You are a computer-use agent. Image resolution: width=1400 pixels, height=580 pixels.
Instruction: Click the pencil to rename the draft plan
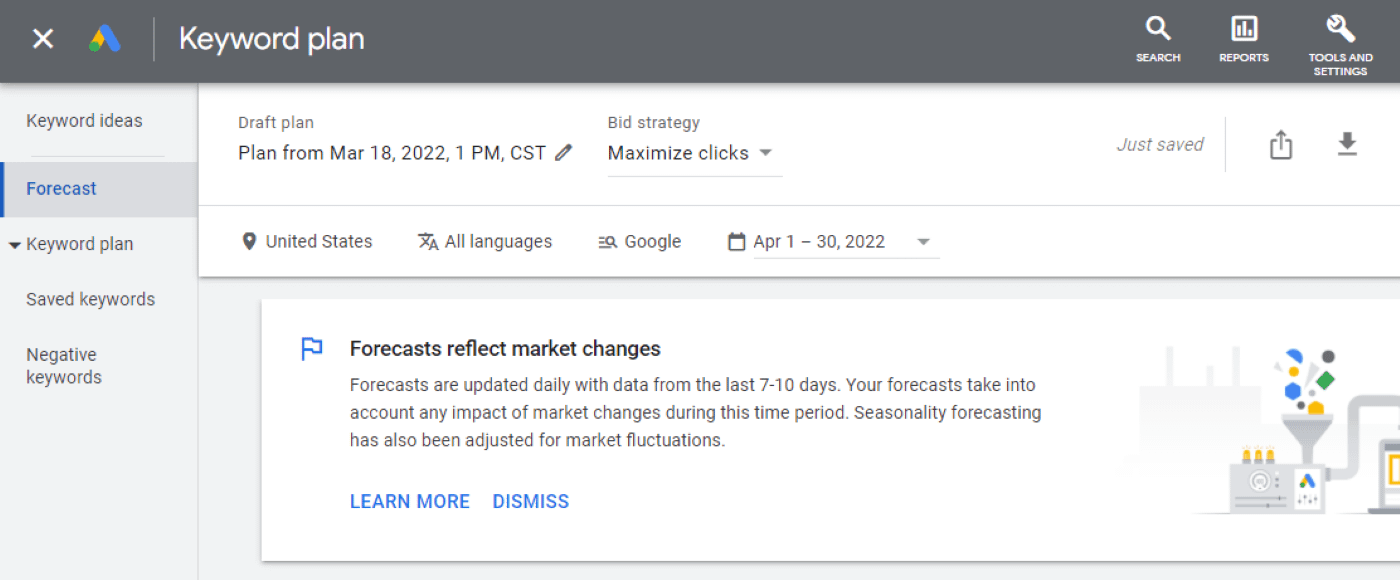pyautogui.click(x=564, y=152)
